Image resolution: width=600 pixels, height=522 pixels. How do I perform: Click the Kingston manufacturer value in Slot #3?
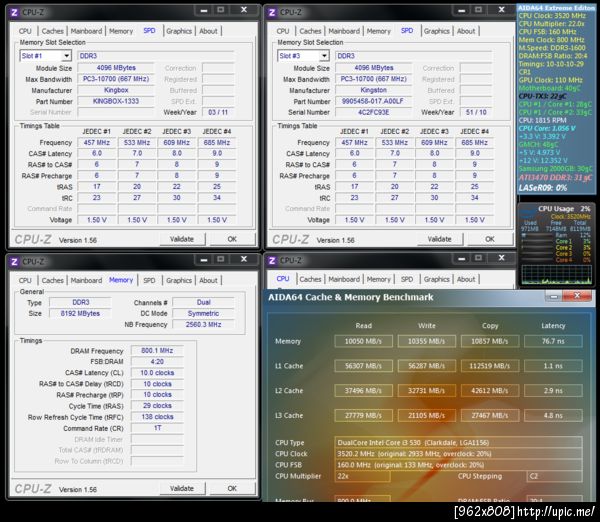tap(373, 90)
